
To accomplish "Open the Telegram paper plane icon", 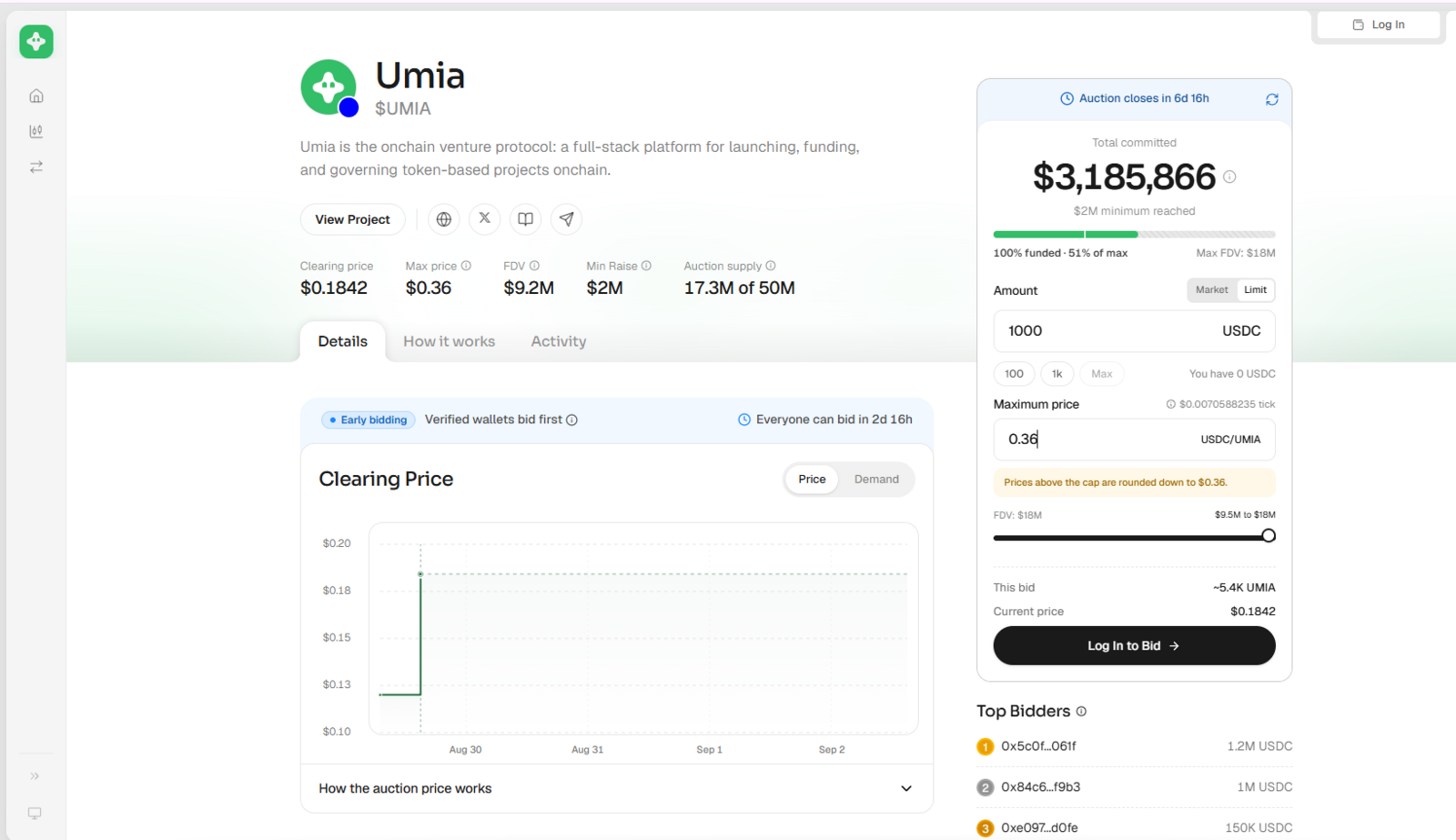I will tap(567, 219).
